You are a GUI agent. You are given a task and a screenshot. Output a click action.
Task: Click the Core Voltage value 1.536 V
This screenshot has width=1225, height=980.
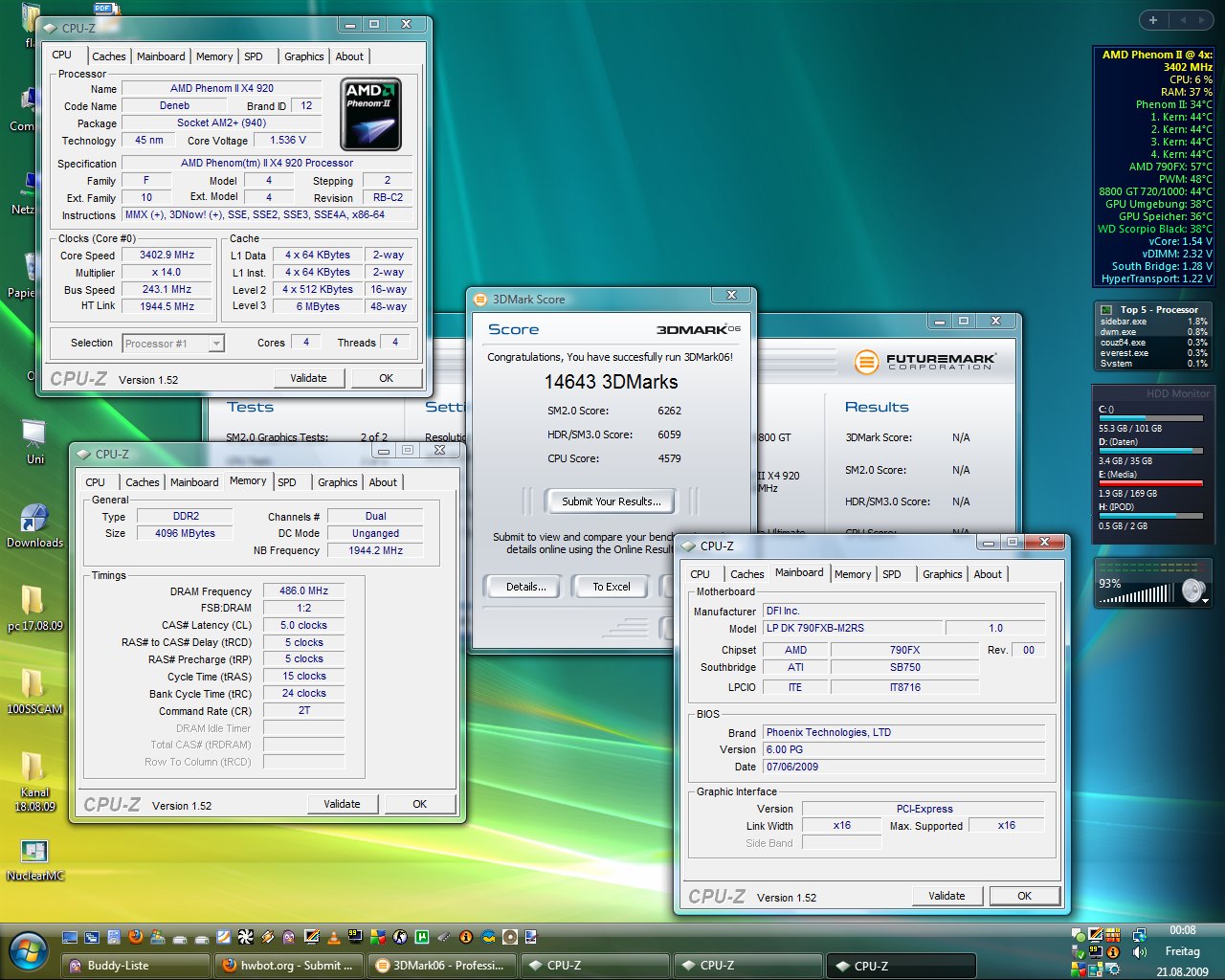point(288,140)
